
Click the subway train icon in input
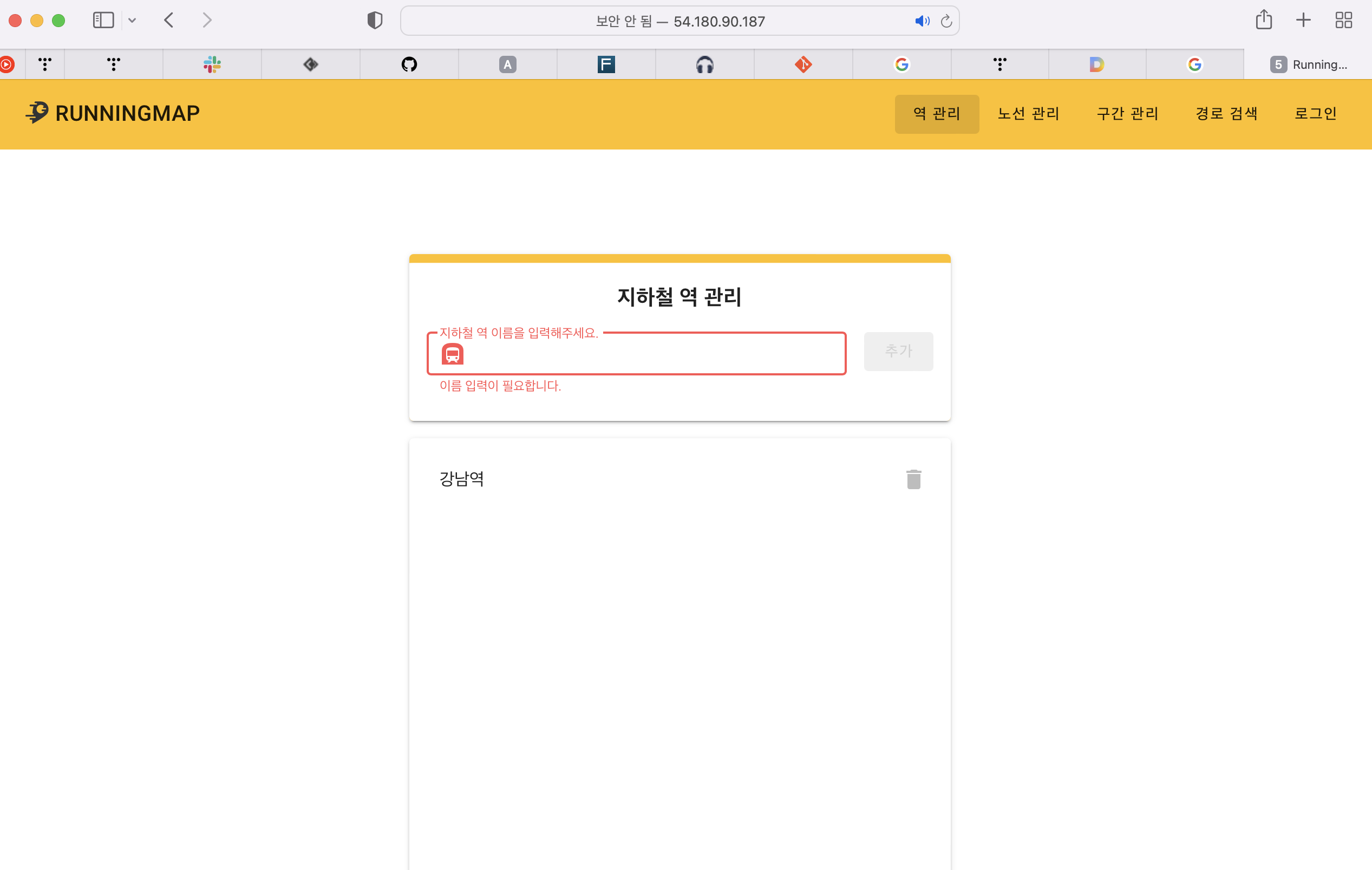(453, 354)
